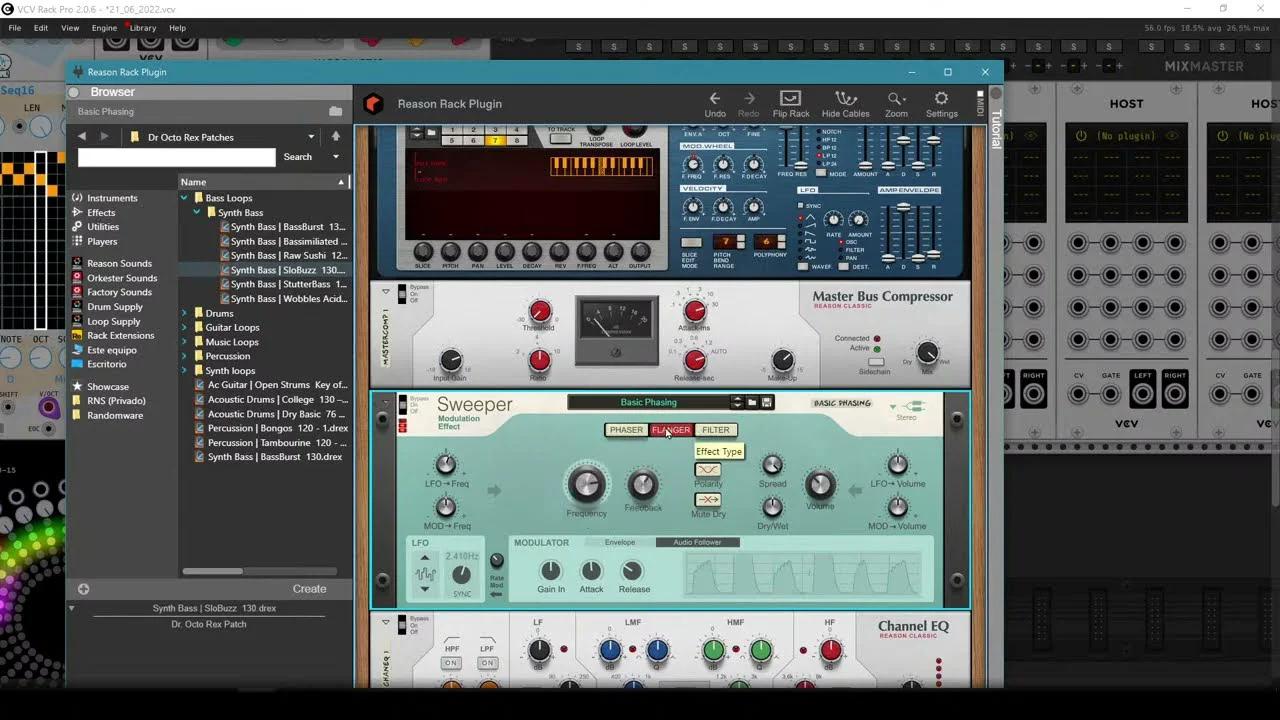
Task: Collapse the Bass Loops folder
Action: 184,198
